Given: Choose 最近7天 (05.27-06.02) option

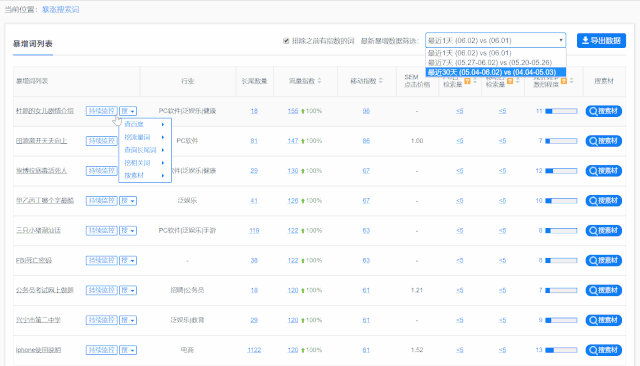Looking at the screenshot, I should [496, 62].
